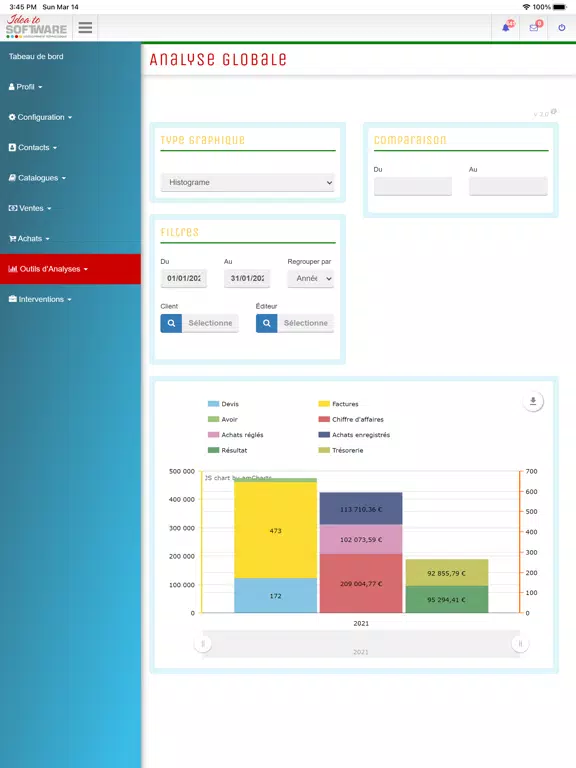Click the Éditeur search magnifier button
Image resolution: width=576 pixels, height=768 pixels.
pos(266,323)
